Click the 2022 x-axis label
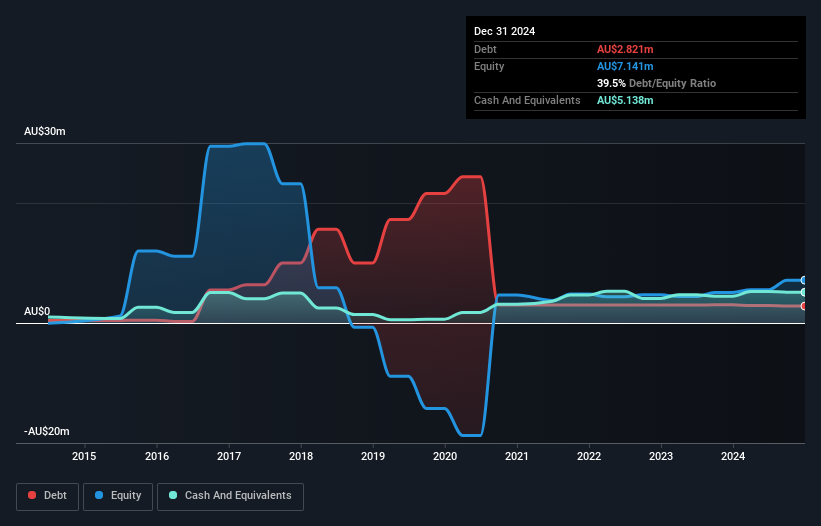 point(589,456)
